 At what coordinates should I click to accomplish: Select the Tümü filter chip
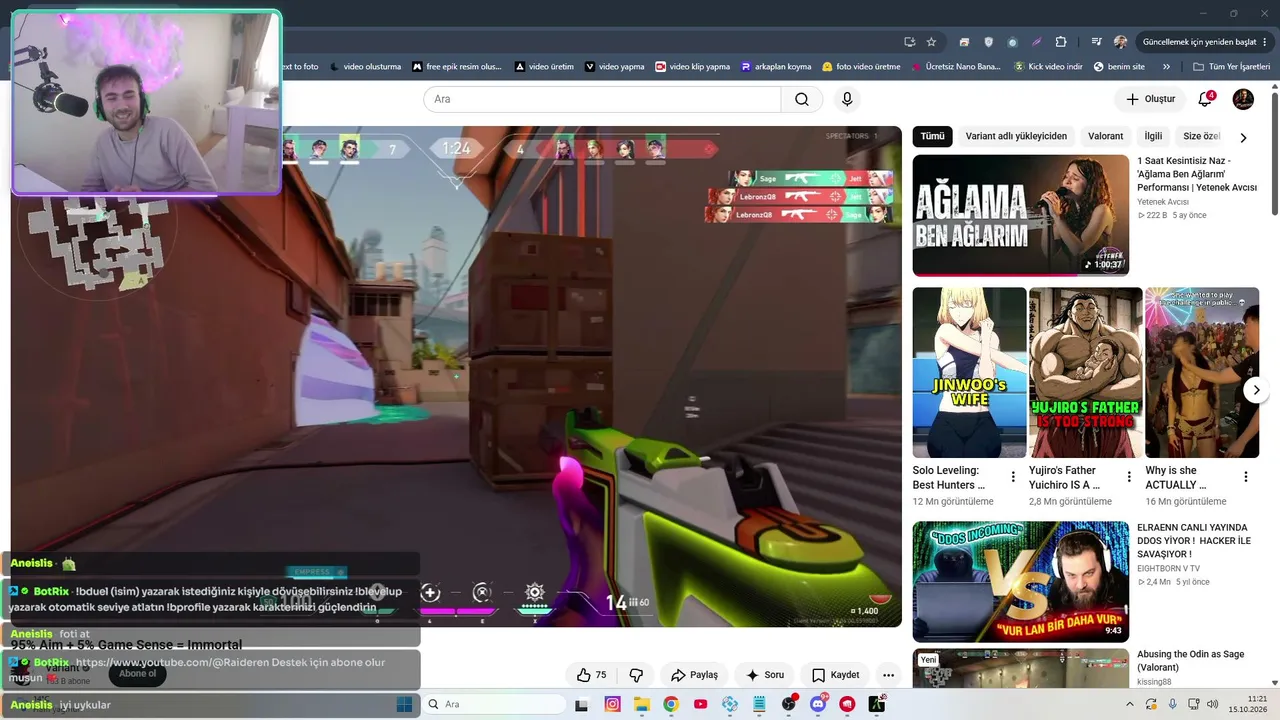(x=932, y=136)
